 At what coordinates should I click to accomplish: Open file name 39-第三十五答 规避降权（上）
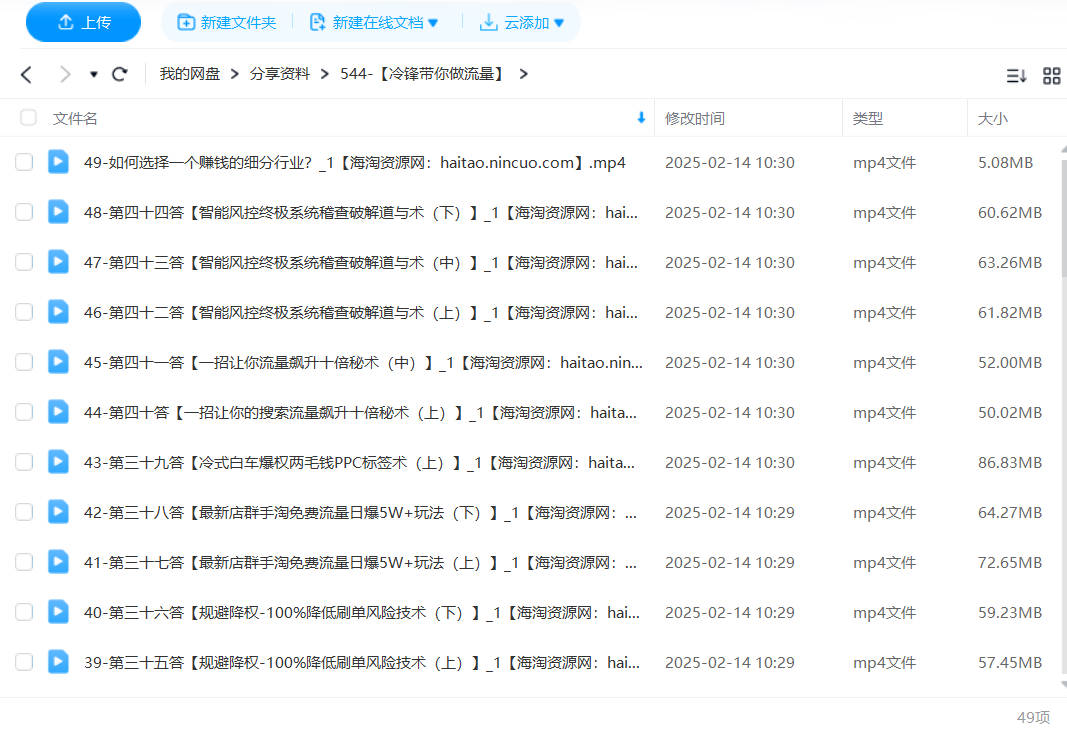point(361,663)
